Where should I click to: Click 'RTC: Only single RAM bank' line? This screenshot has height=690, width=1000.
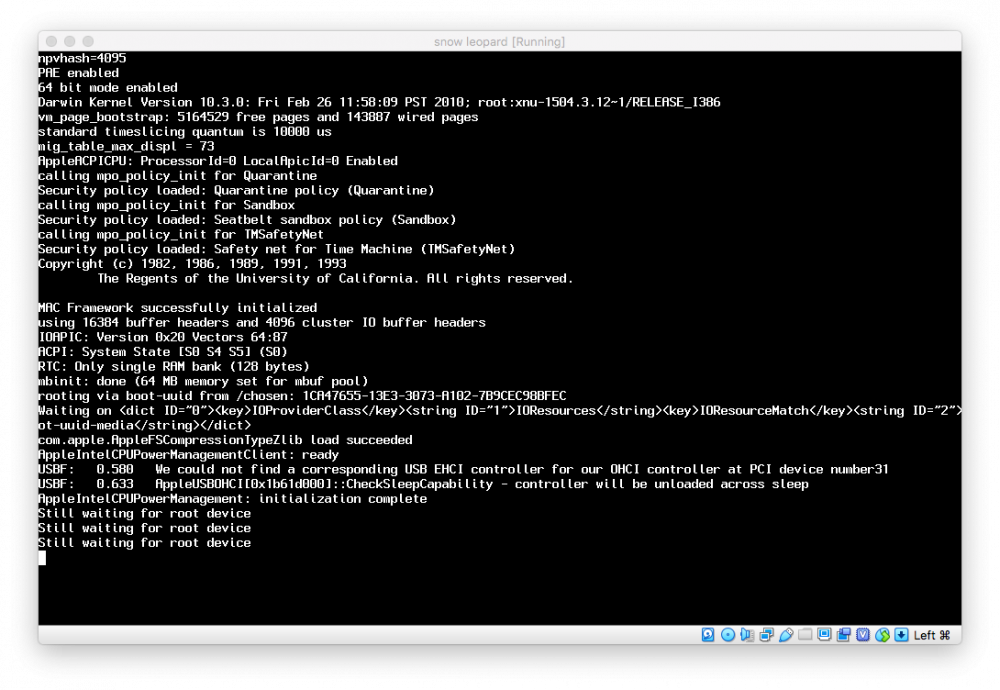click(x=173, y=366)
